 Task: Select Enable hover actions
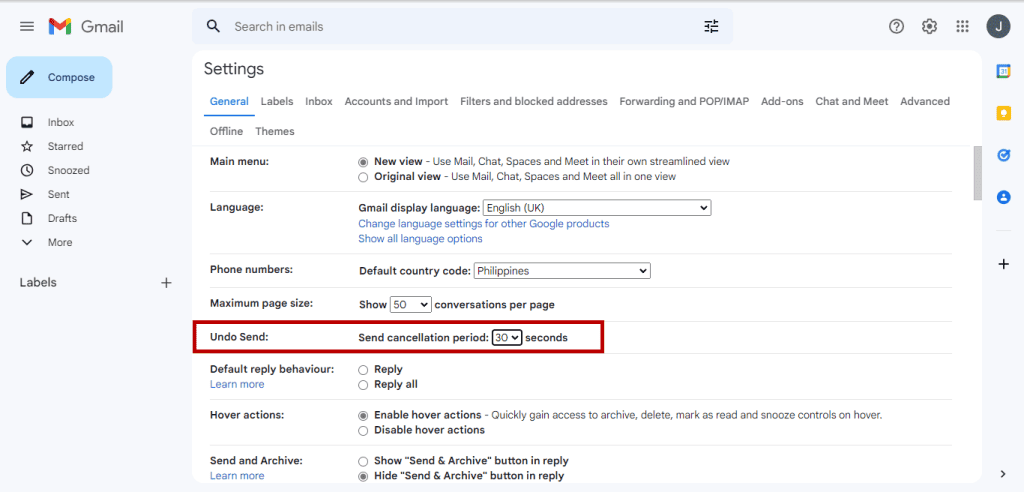pyautogui.click(x=363, y=415)
